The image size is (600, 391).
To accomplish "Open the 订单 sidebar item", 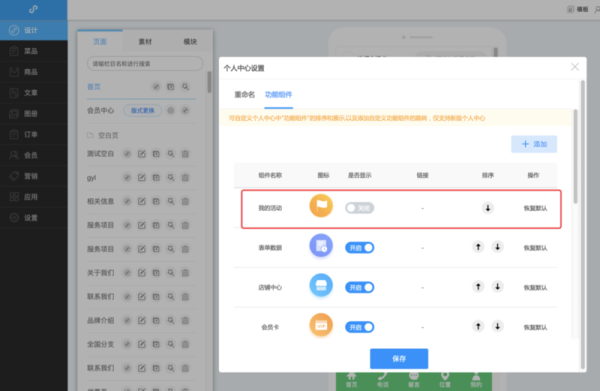I will point(34,134).
